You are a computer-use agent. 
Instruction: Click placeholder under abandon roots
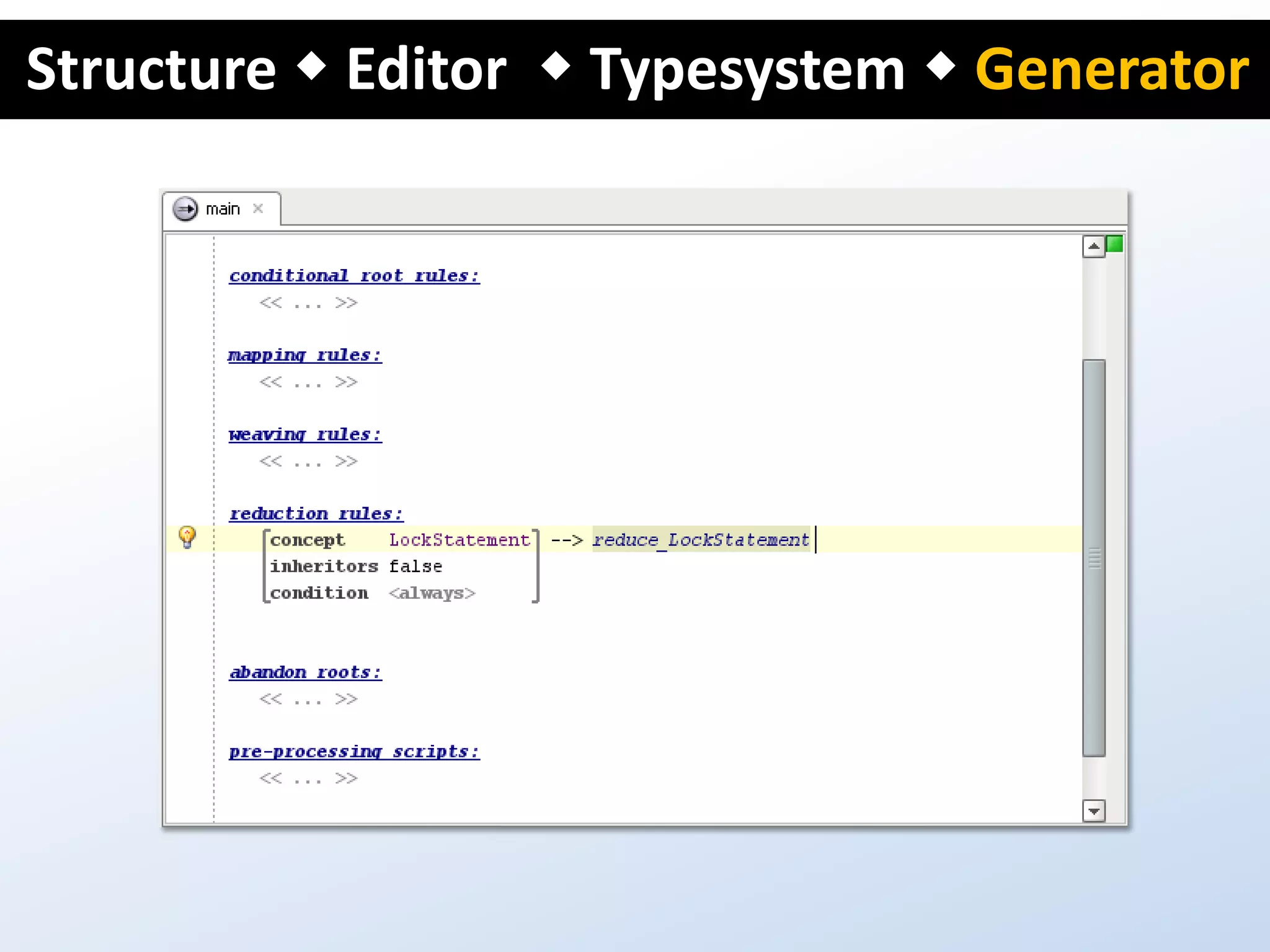(x=308, y=700)
